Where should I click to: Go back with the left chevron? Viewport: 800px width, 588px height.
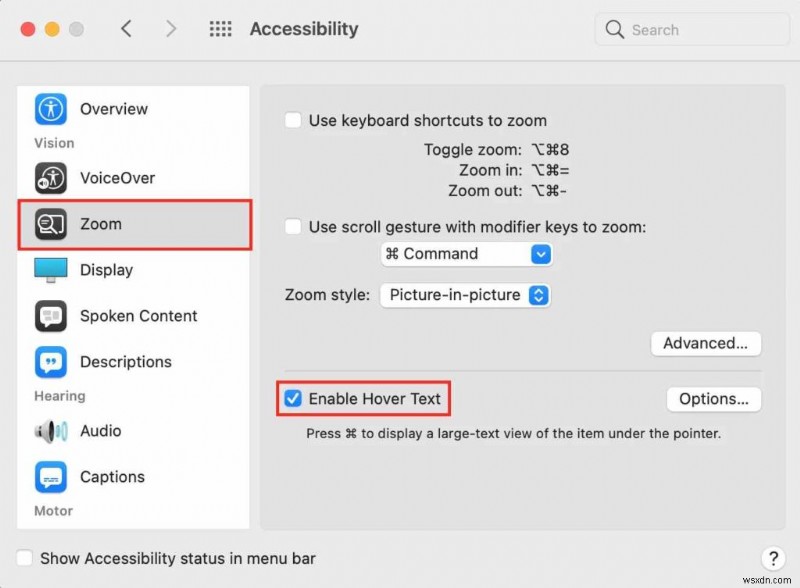[126, 29]
